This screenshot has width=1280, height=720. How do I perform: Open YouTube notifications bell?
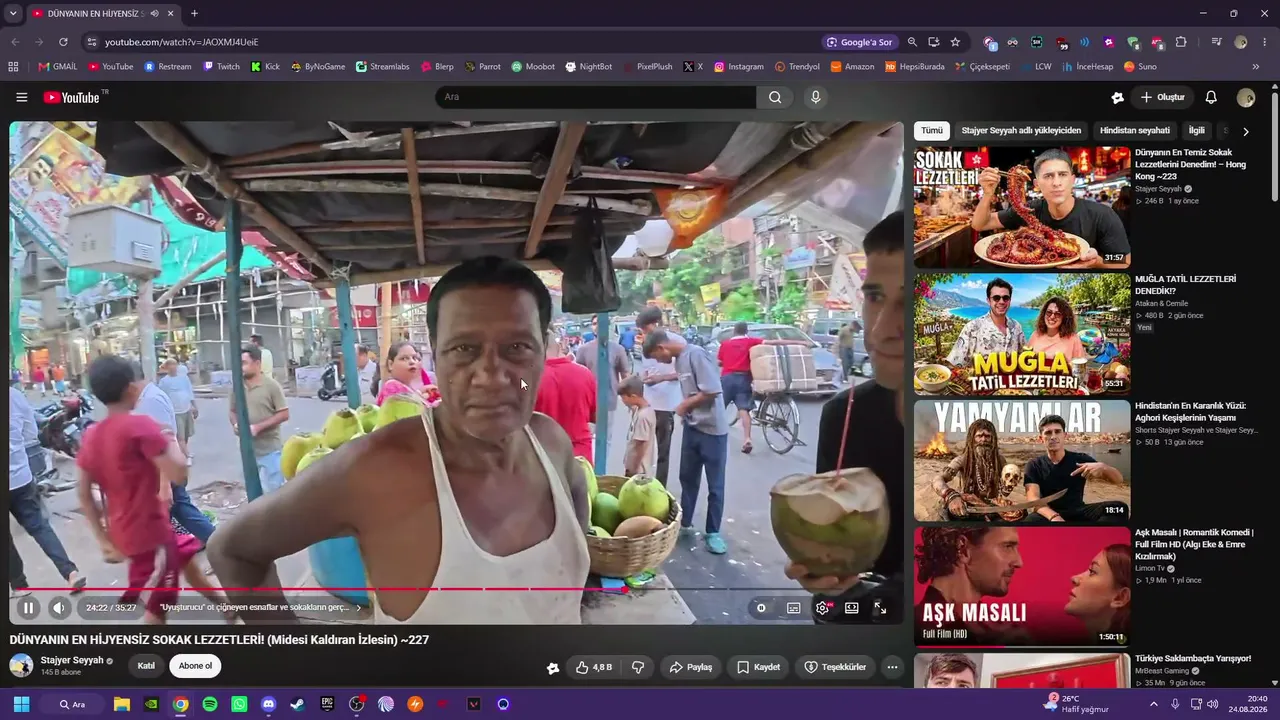point(1211,97)
